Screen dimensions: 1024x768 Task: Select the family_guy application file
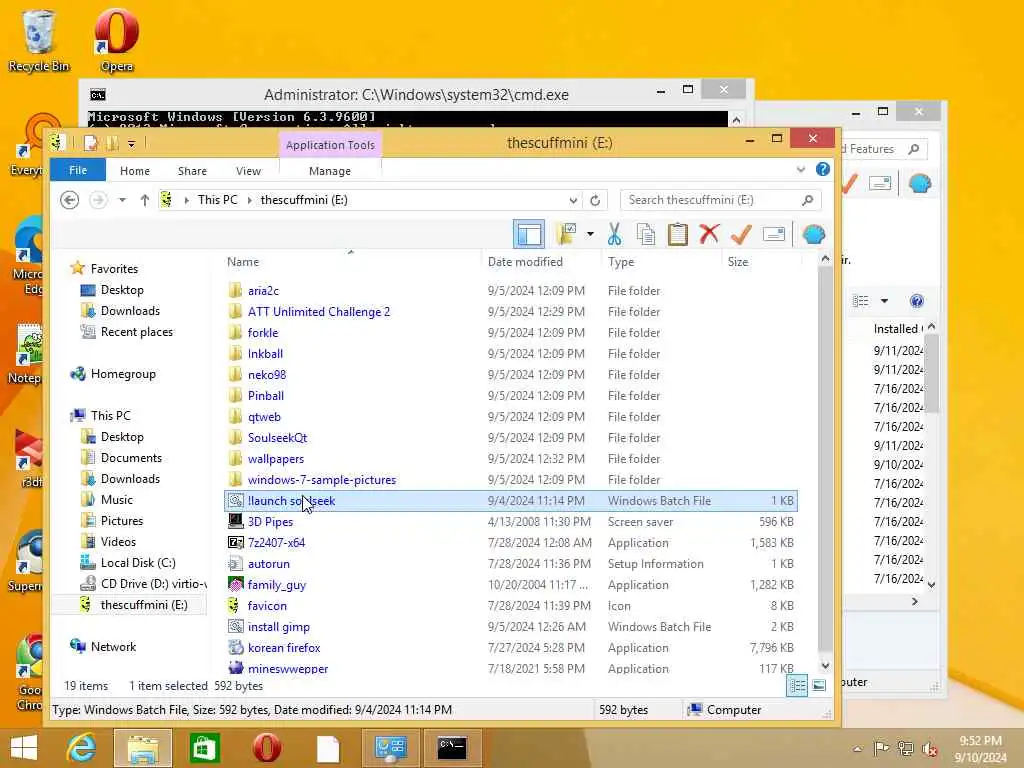(x=277, y=584)
